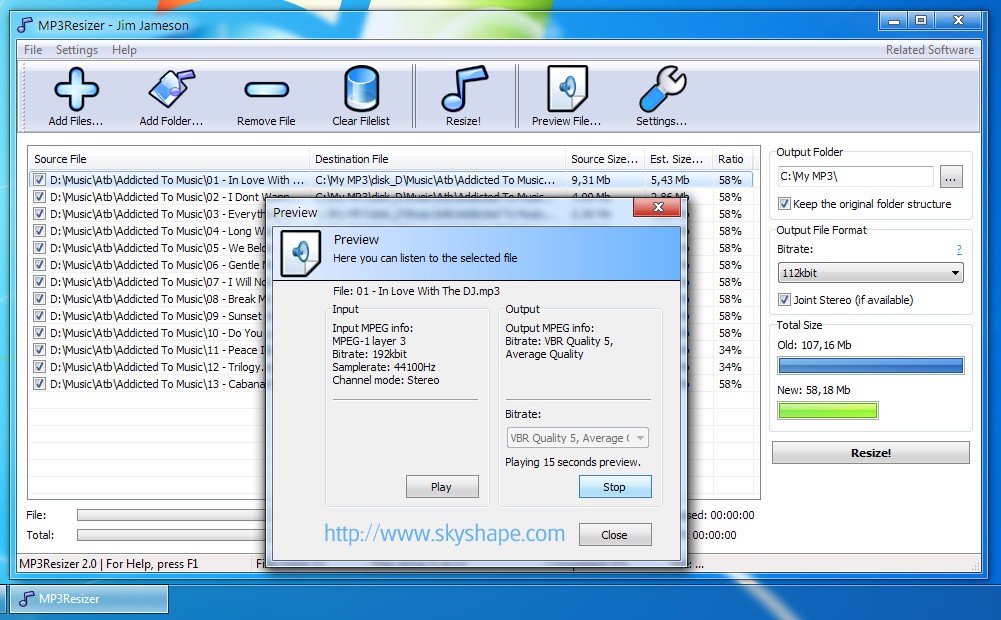
Task: Click the Bitrate help question mark link
Action: [x=959, y=250]
